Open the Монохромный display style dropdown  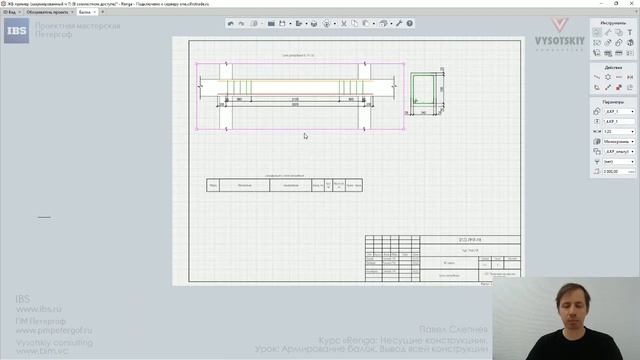pyautogui.click(x=619, y=141)
